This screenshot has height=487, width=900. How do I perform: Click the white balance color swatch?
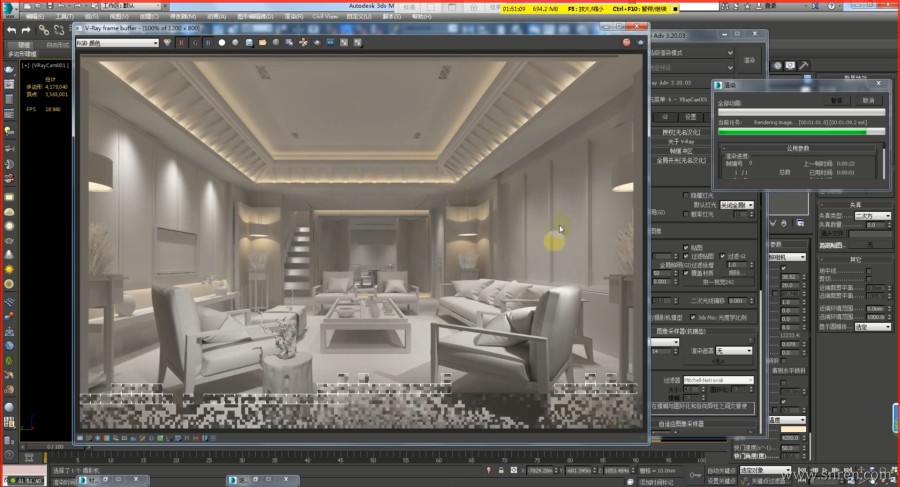[x=793, y=429]
